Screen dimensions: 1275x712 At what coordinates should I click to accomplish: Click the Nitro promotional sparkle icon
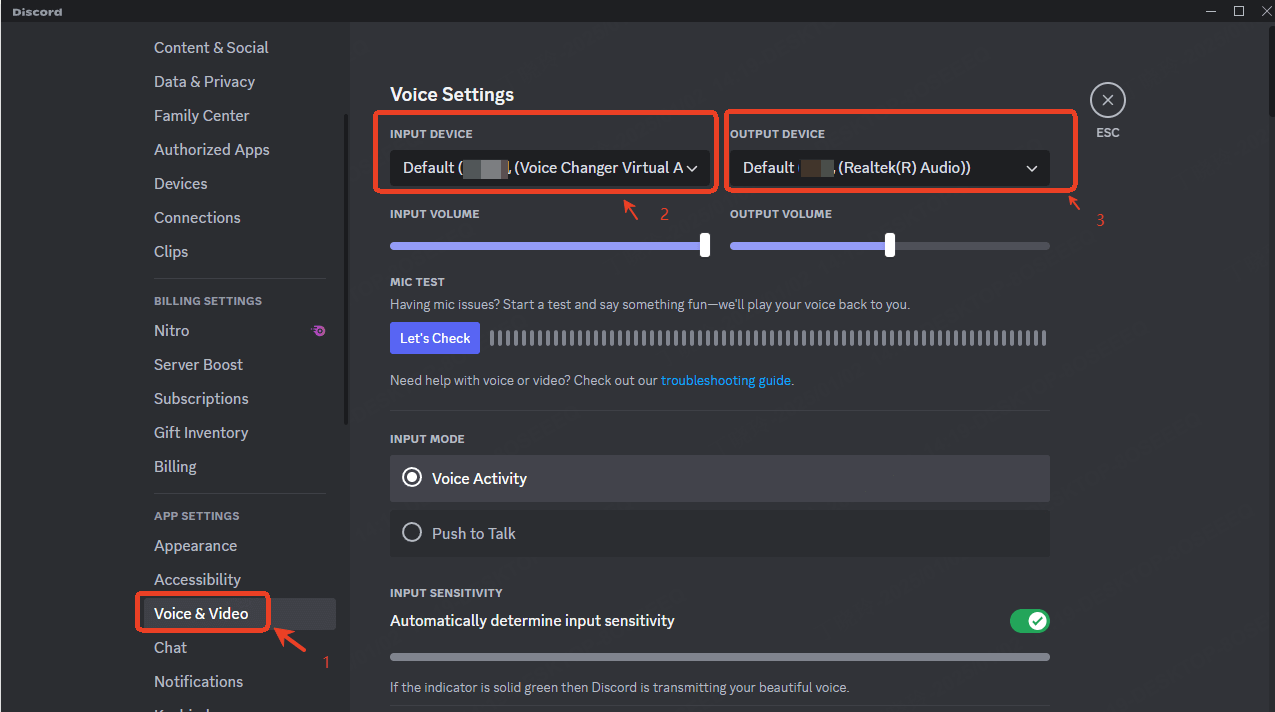[318, 330]
